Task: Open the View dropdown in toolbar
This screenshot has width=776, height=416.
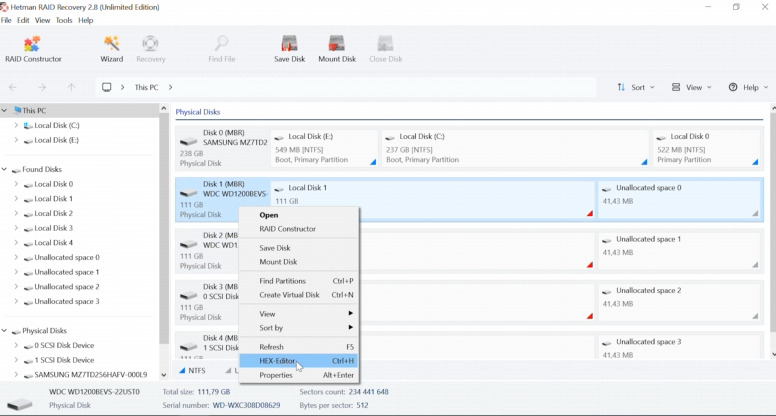Action: point(691,87)
